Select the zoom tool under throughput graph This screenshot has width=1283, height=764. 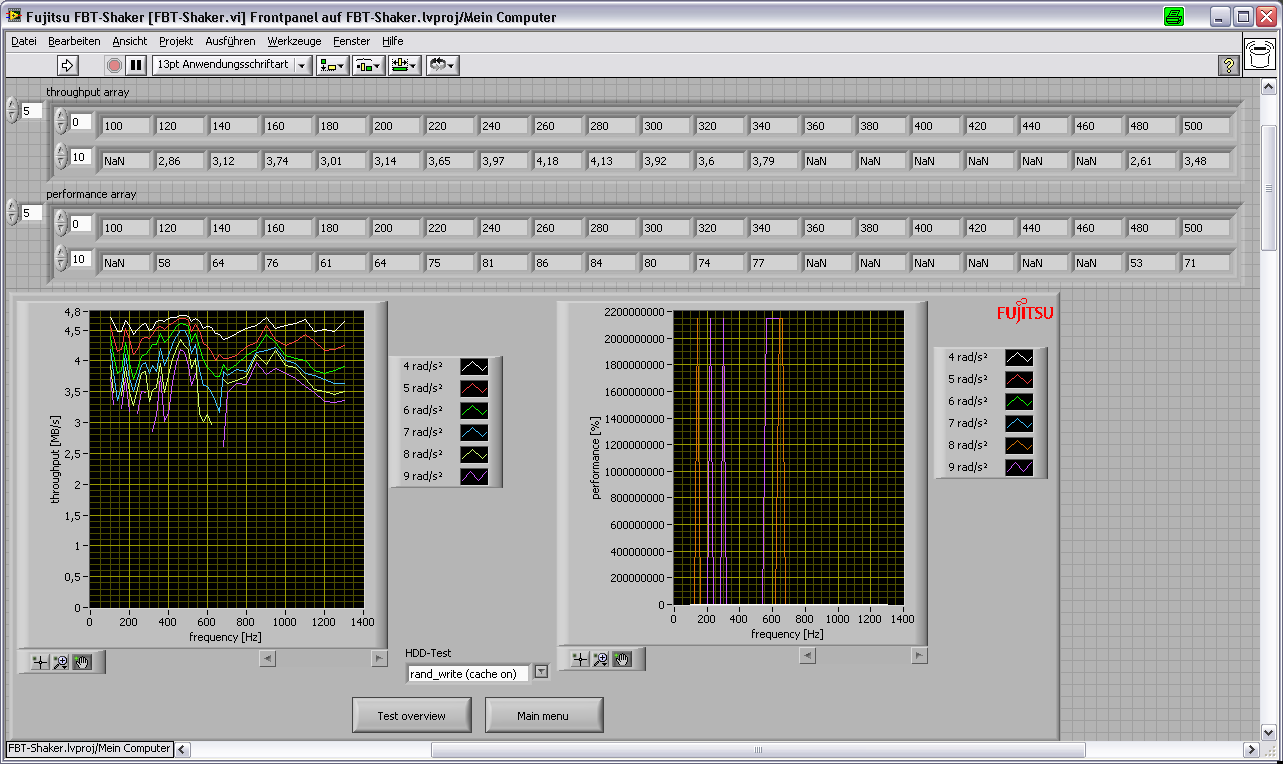click(61, 662)
